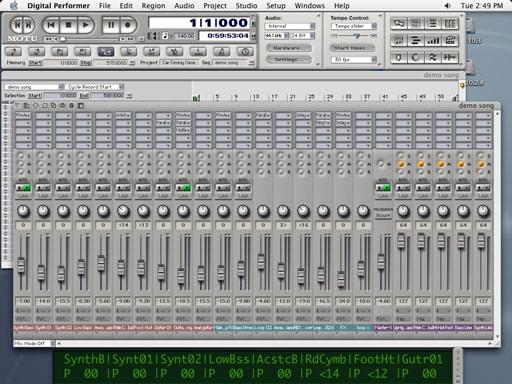Toggle the green automation button on SynthB strip

[27, 188]
